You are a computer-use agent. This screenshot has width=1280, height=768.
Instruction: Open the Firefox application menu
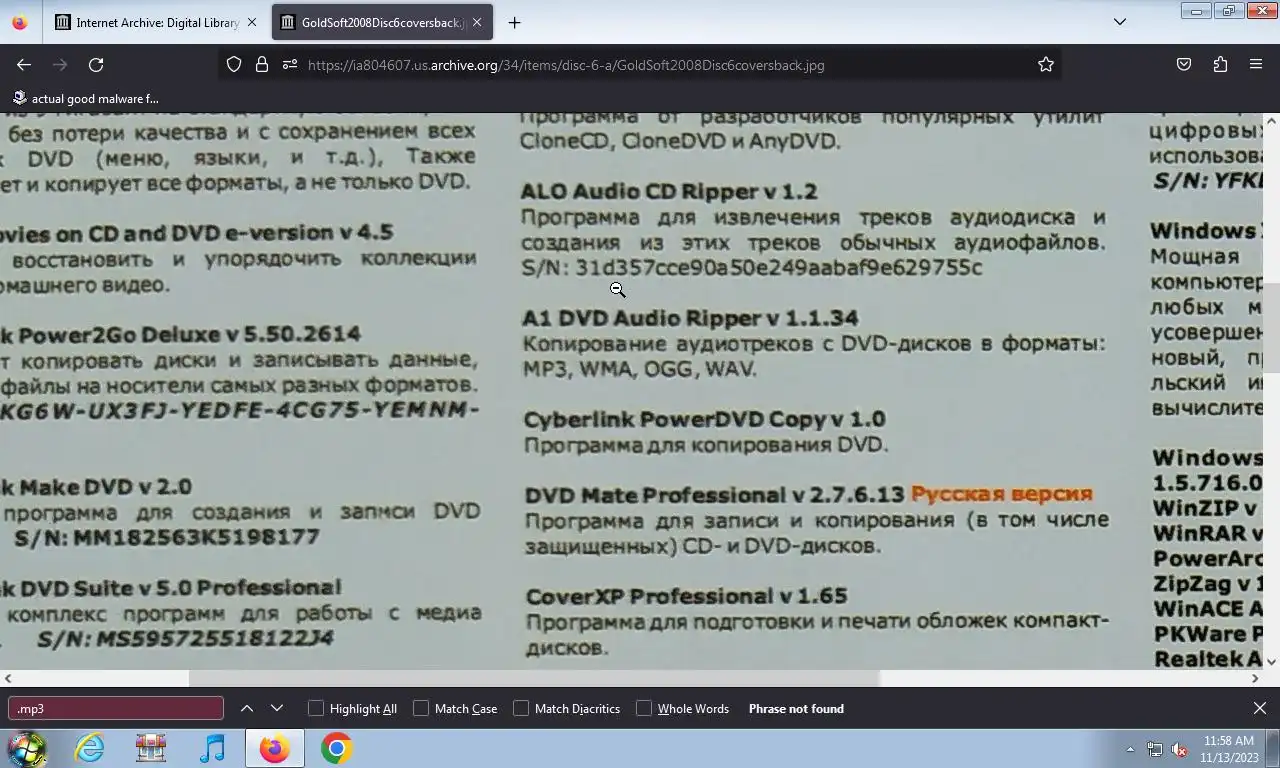click(x=1256, y=65)
